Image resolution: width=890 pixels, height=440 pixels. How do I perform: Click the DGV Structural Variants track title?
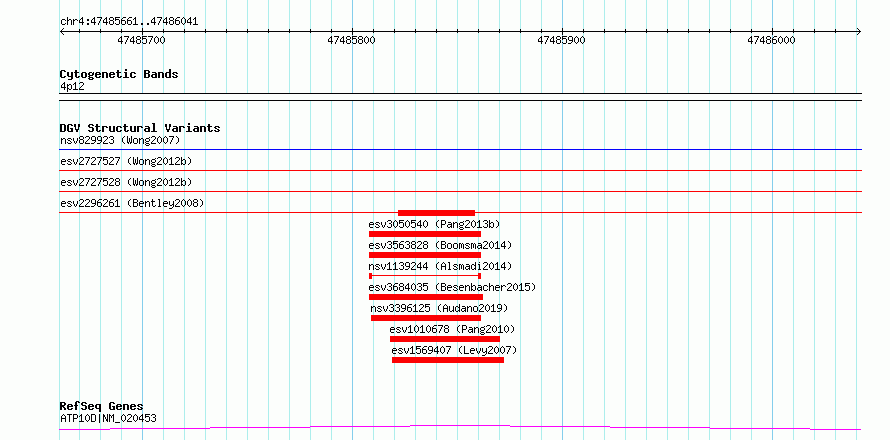[140, 128]
